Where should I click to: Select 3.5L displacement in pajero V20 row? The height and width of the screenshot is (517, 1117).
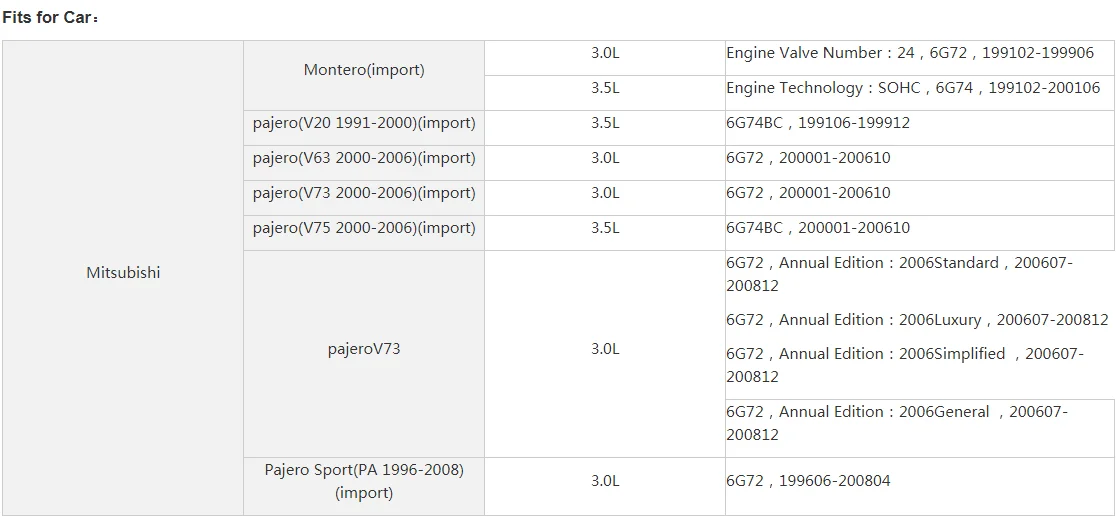(x=605, y=123)
